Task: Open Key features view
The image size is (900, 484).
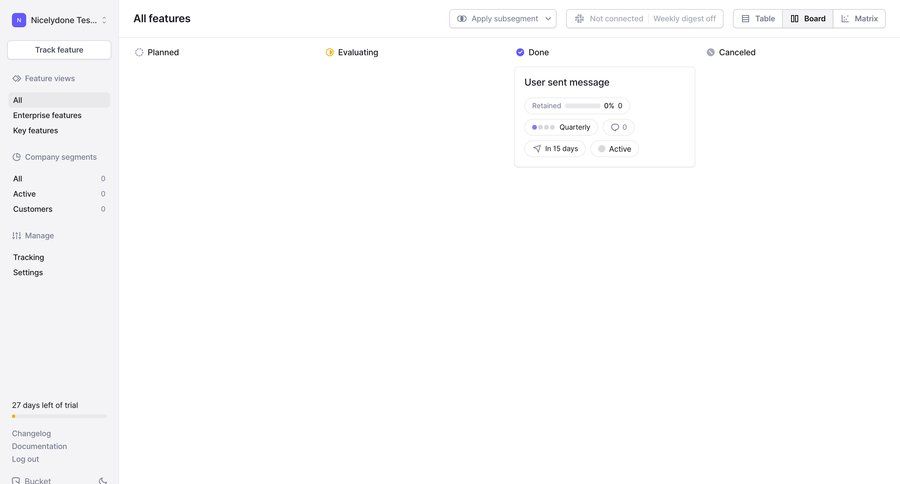Action: 36,131
